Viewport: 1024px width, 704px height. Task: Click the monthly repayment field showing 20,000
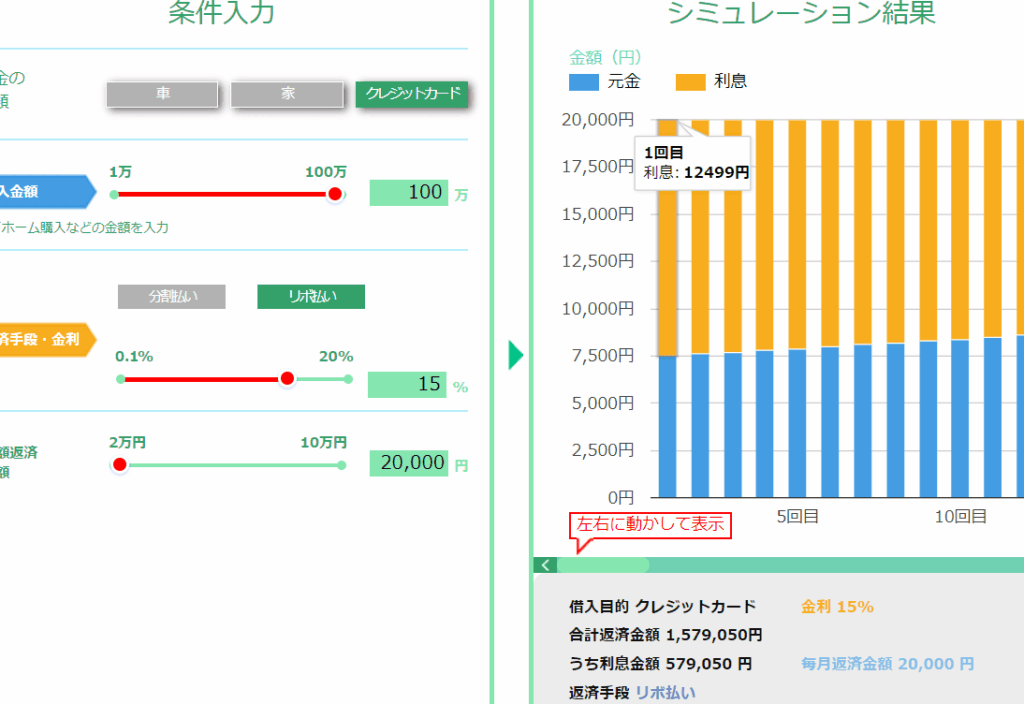[x=408, y=463]
